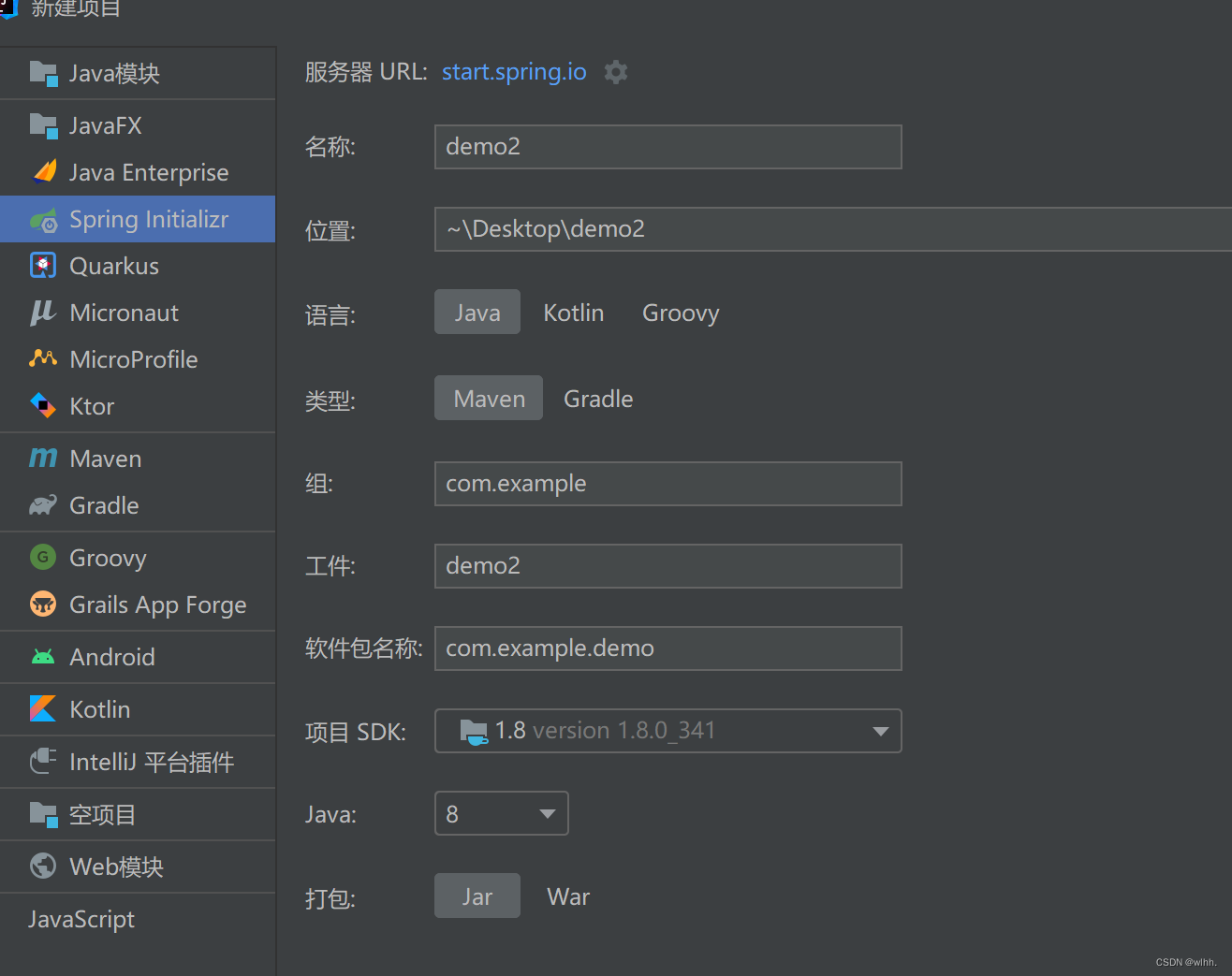Select the JavaScript category in sidebar
The image size is (1232, 976).
click(81, 919)
